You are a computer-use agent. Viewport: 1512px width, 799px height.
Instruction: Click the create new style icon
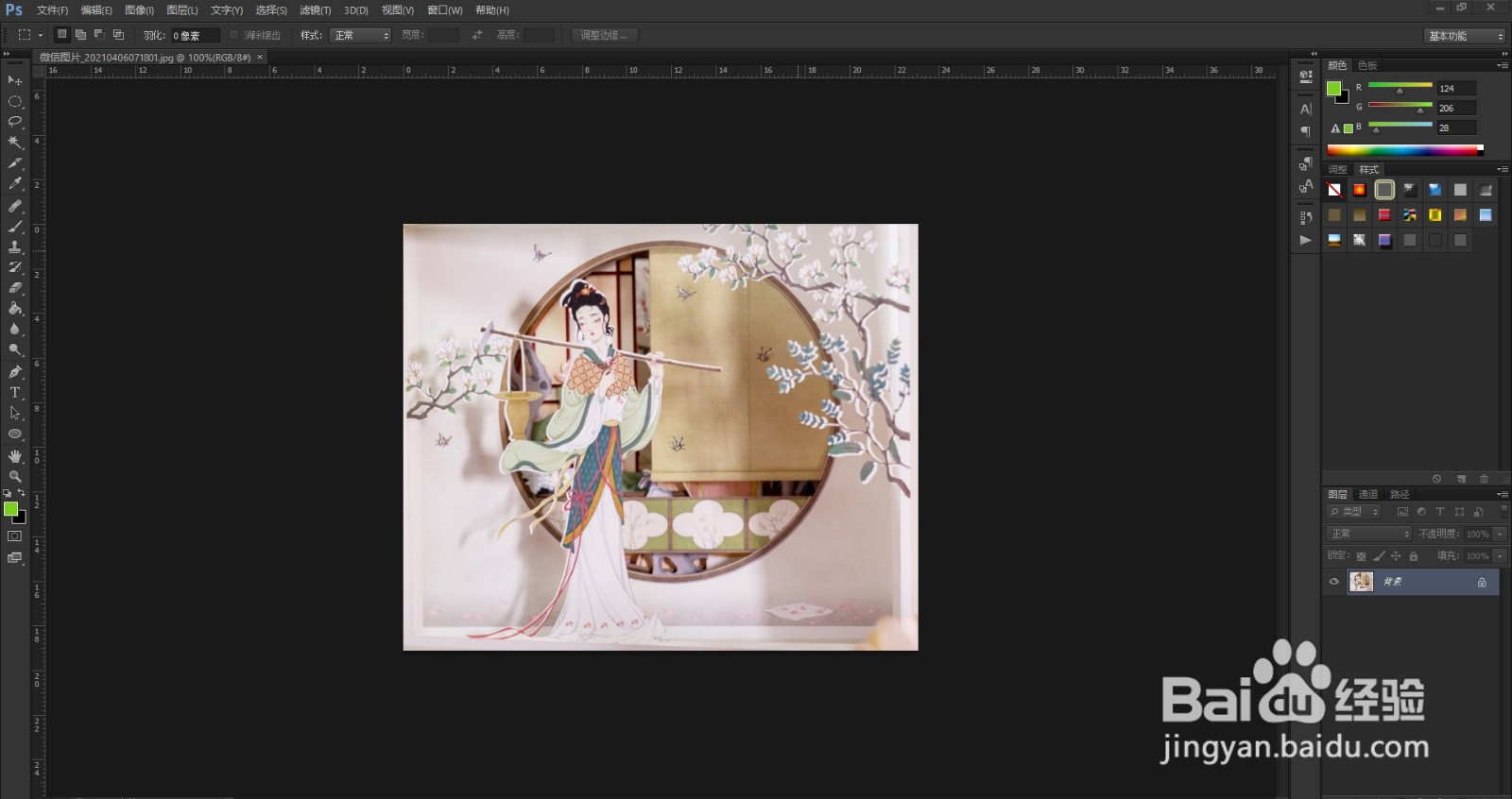click(1461, 479)
